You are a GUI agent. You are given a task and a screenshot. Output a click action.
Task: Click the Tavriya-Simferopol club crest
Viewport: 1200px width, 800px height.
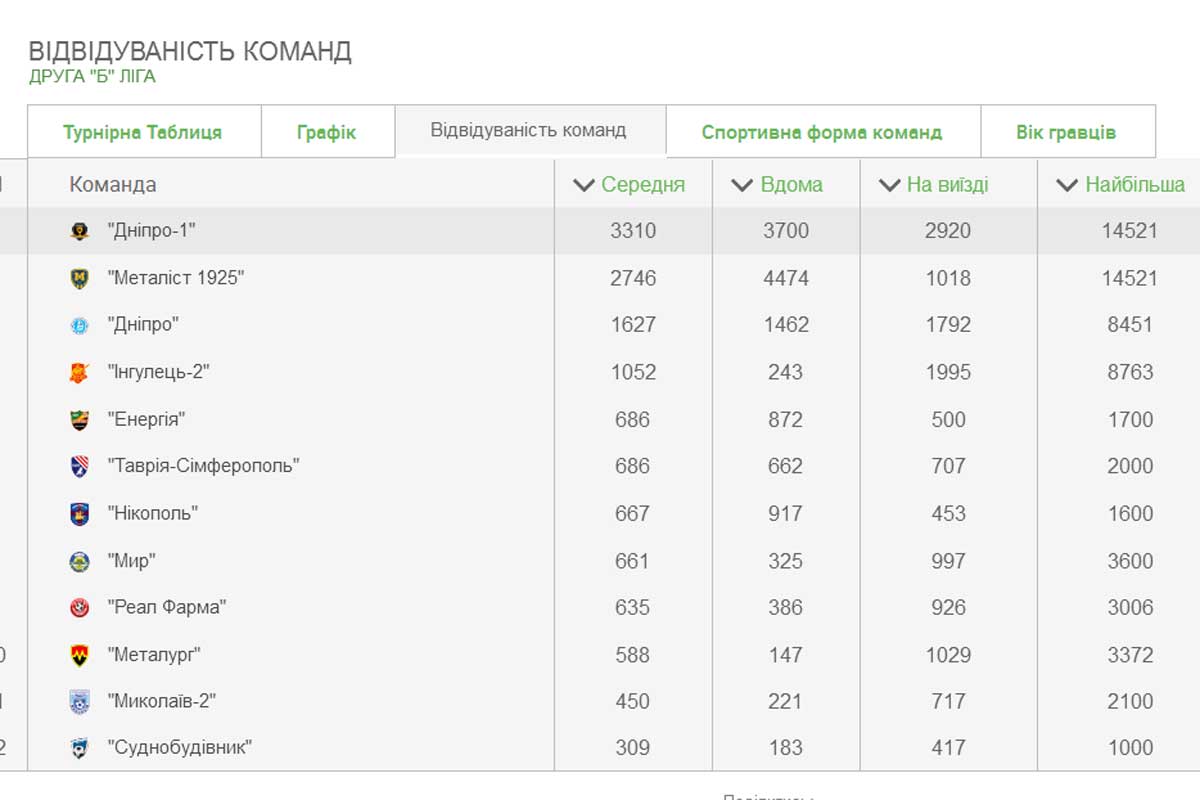tap(80, 466)
